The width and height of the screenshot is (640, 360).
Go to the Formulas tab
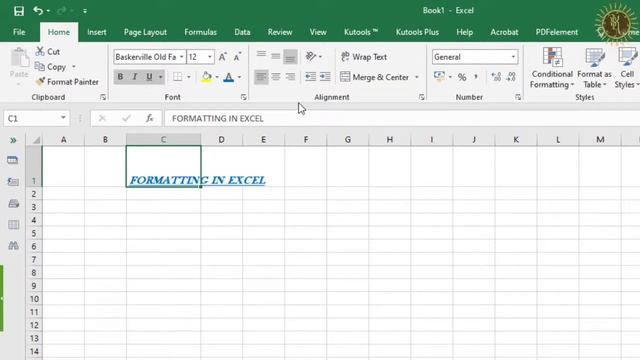tap(200, 32)
